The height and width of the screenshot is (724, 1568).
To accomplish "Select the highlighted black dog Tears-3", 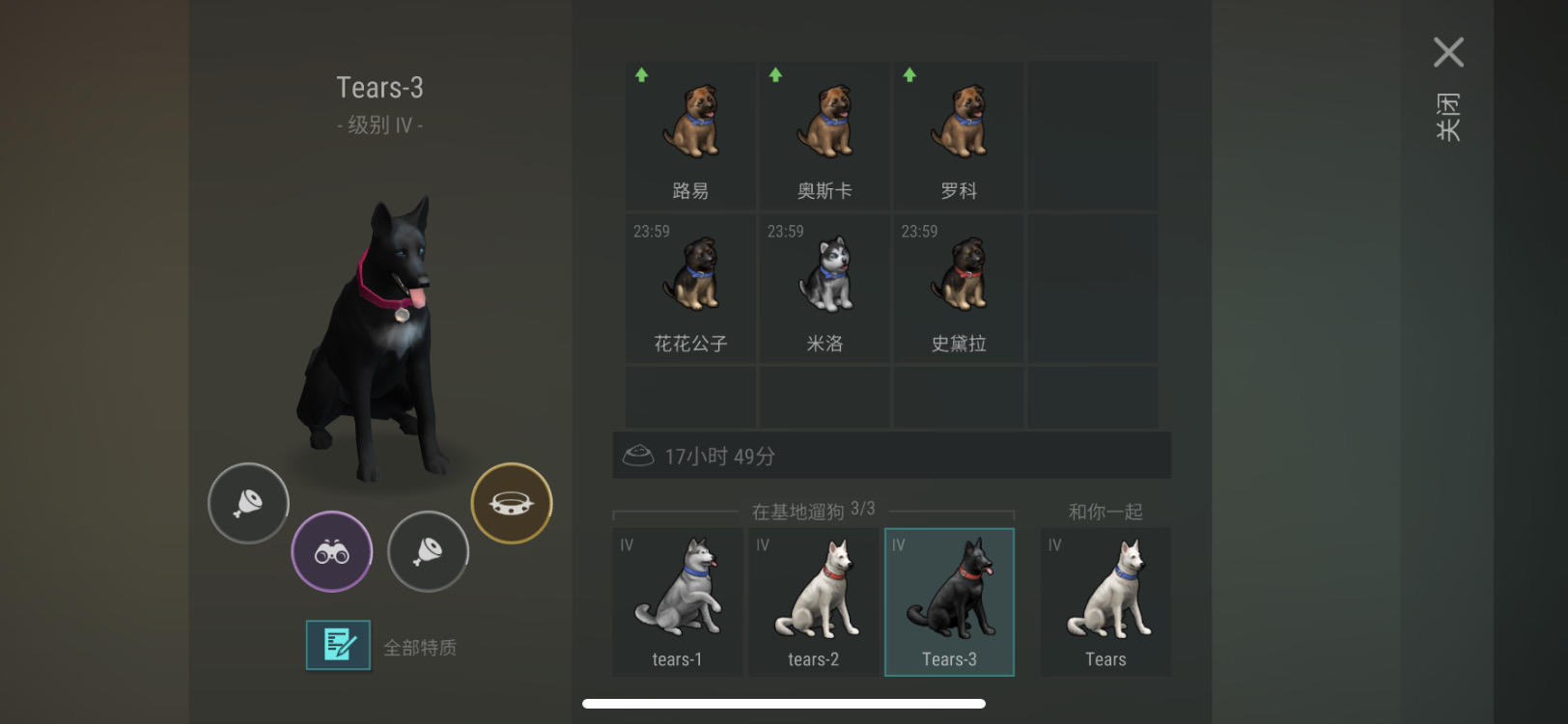I will [x=950, y=601].
